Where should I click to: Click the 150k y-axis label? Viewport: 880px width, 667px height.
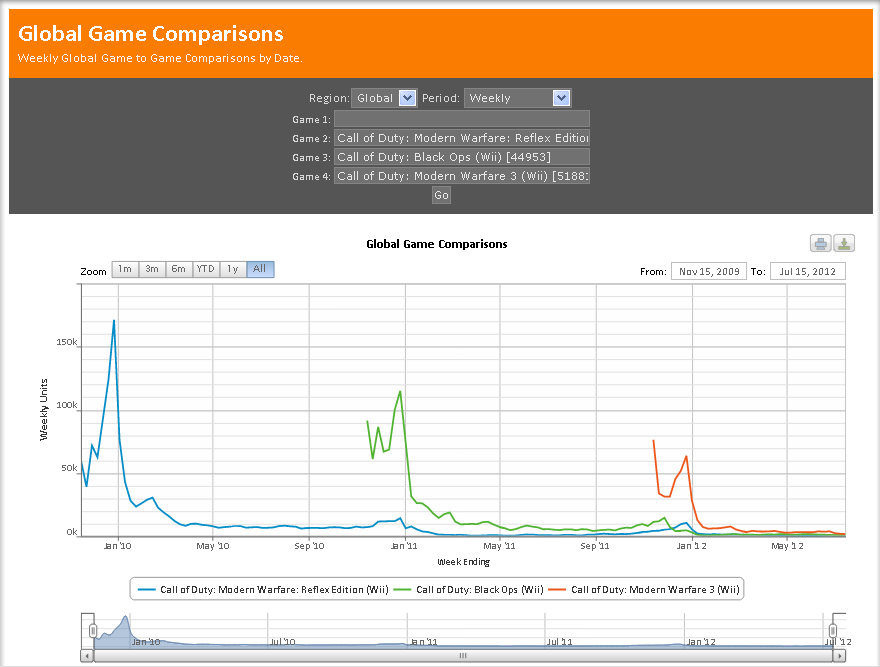click(67, 342)
